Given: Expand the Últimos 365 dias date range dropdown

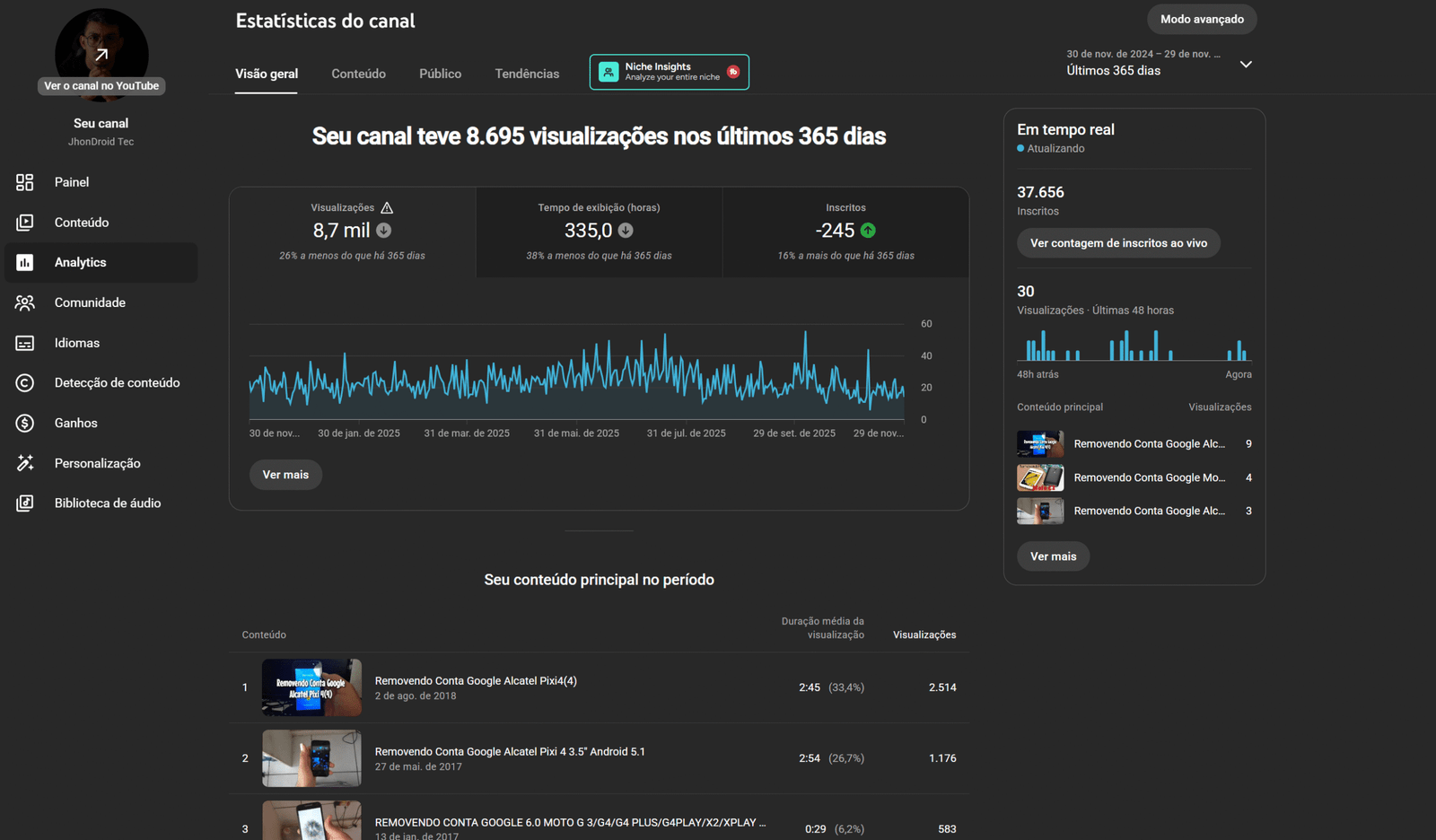Looking at the screenshot, I should 1245,65.
